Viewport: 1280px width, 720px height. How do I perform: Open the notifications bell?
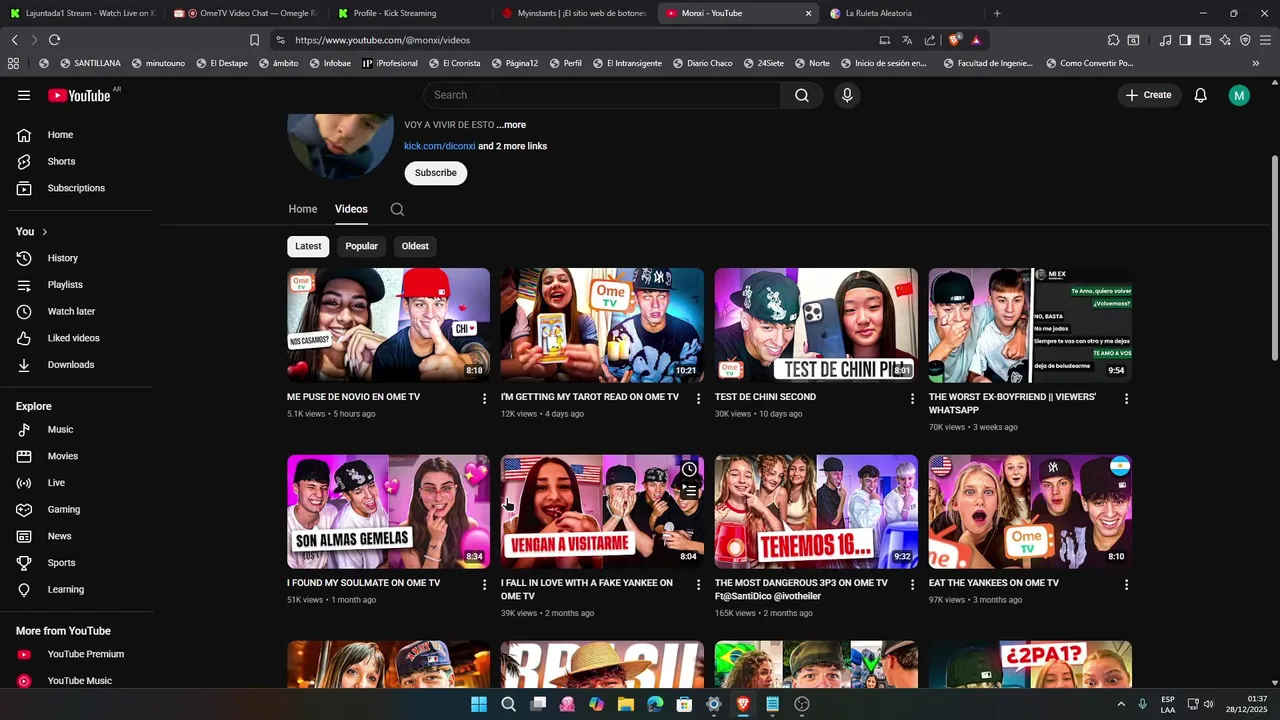1200,95
